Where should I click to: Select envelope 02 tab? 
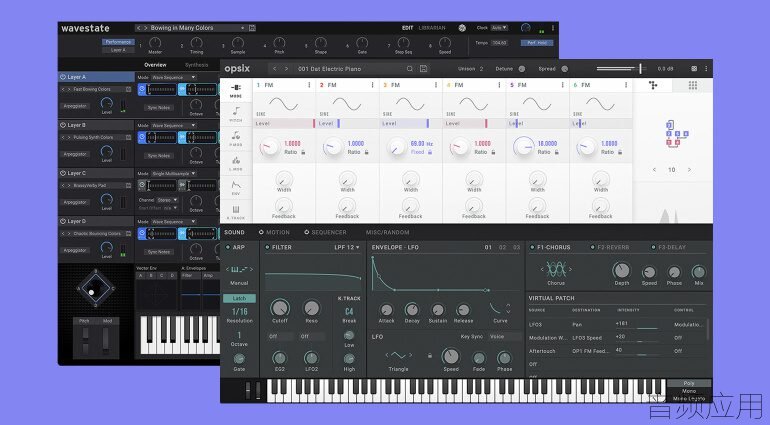(502, 247)
